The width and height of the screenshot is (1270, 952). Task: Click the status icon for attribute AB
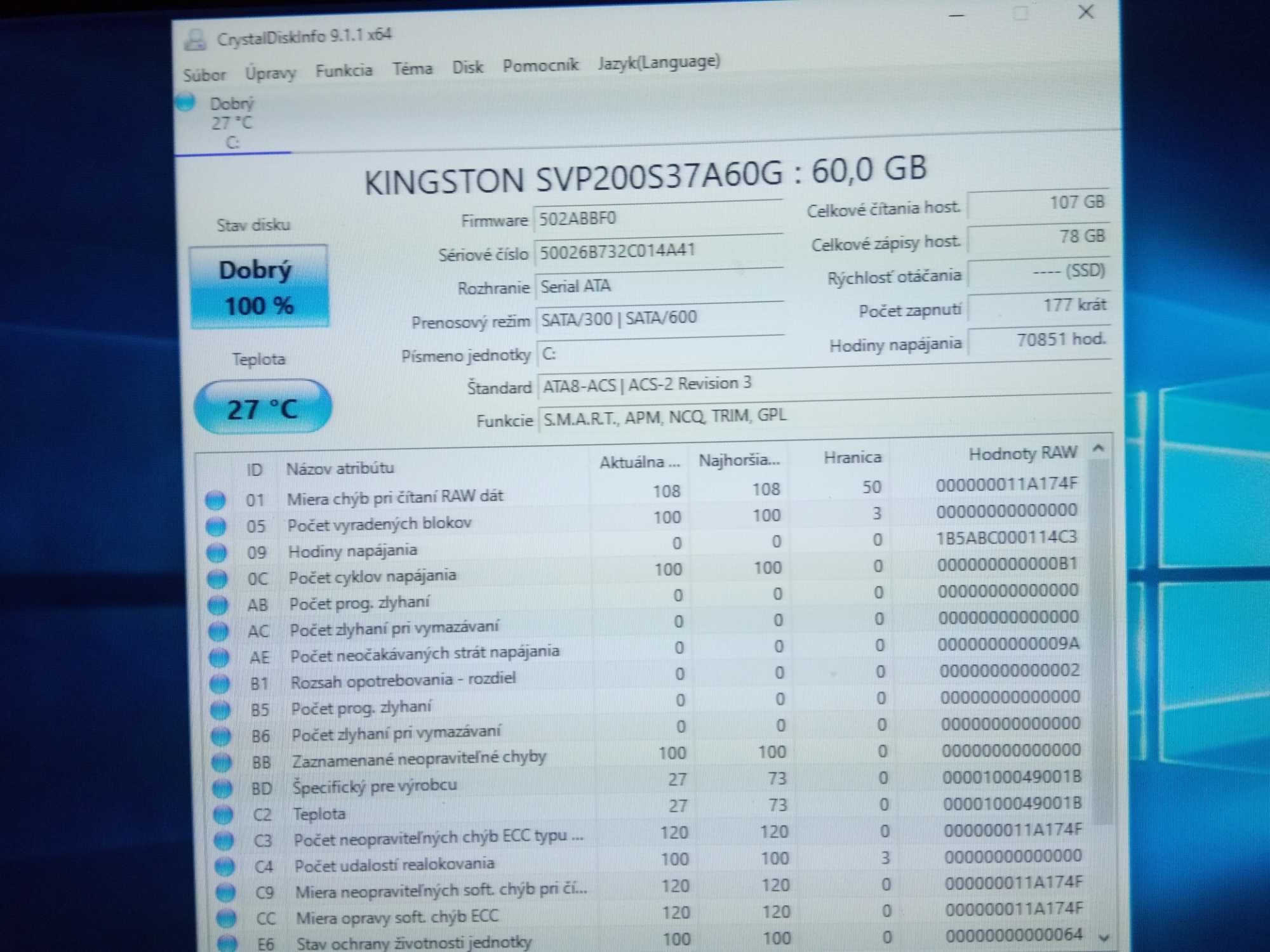point(218,605)
